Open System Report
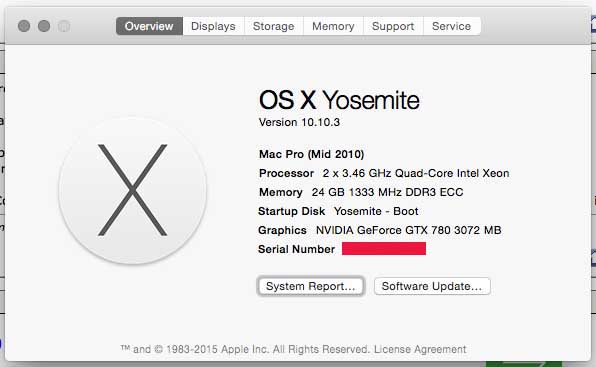 pyautogui.click(x=311, y=286)
